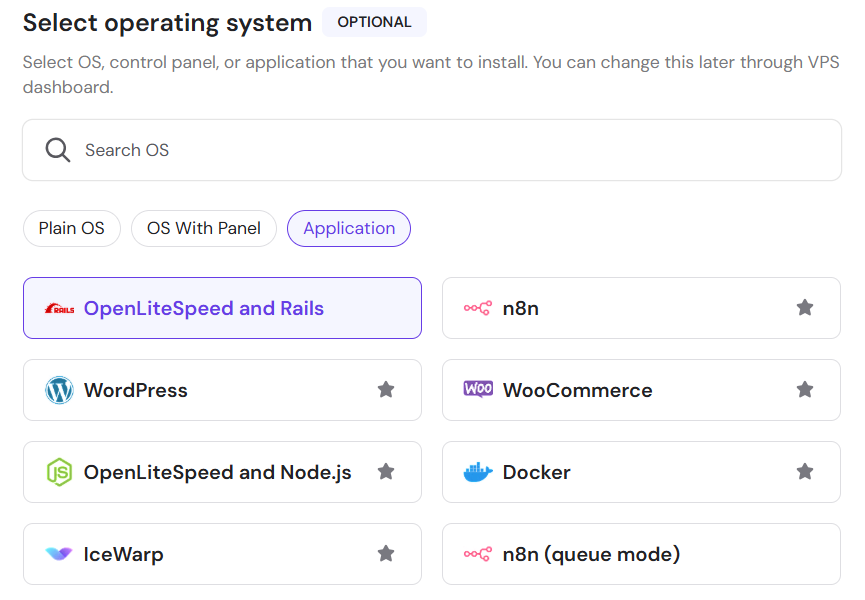Choose OpenLiteSpeed and Rails option
Image resolution: width=865 pixels, height=600 pixels.
pos(222,308)
